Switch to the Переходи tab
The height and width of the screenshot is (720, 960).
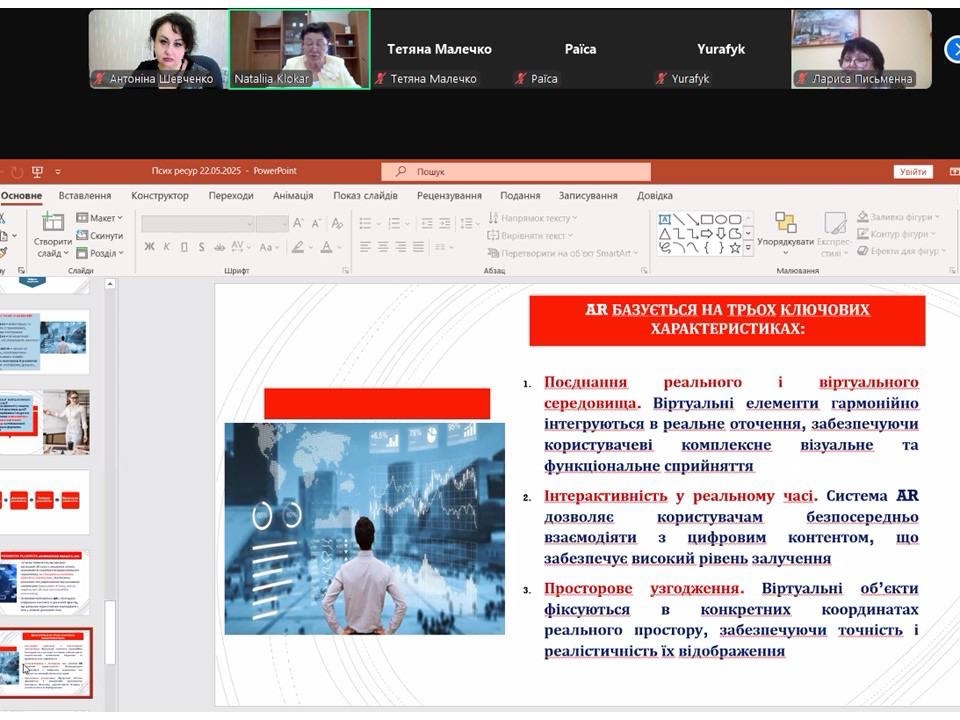point(231,196)
